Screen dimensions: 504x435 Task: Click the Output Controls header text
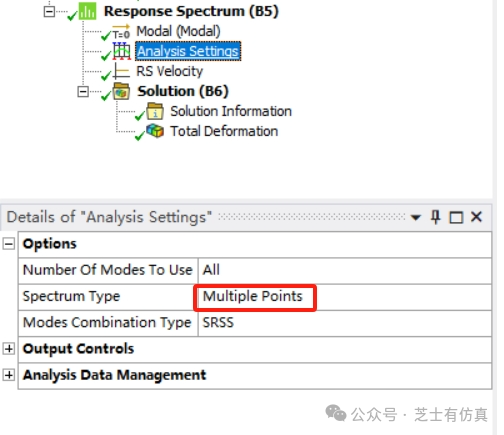tap(78, 349)
